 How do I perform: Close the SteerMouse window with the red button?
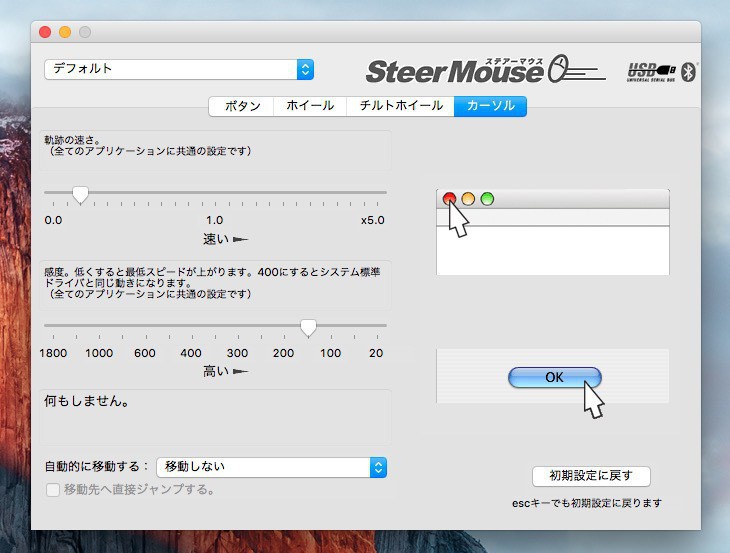click(45, 32)
